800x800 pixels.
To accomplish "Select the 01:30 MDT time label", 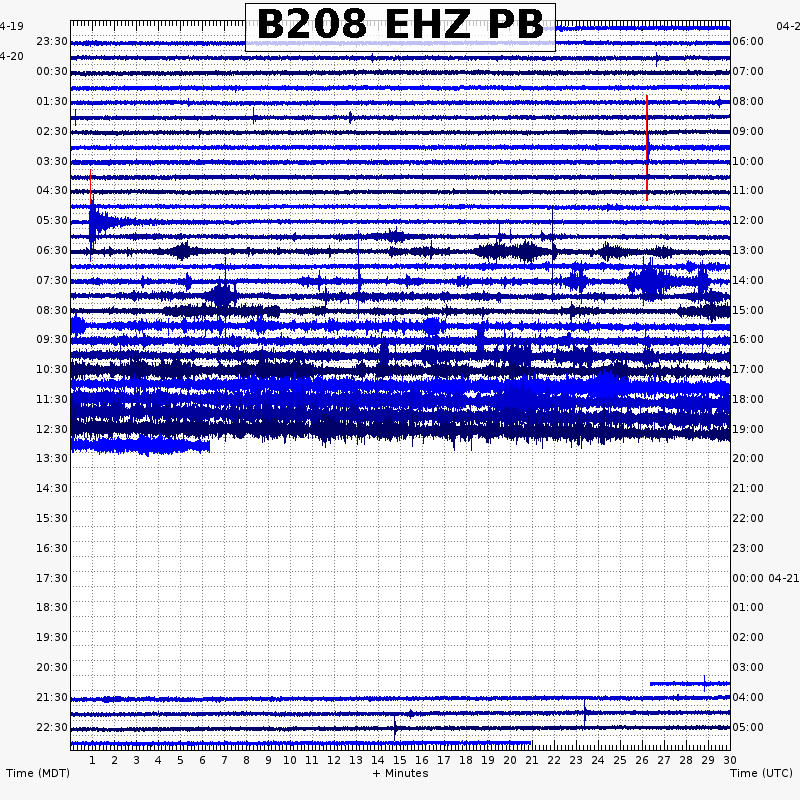I will tap(52, 102).
